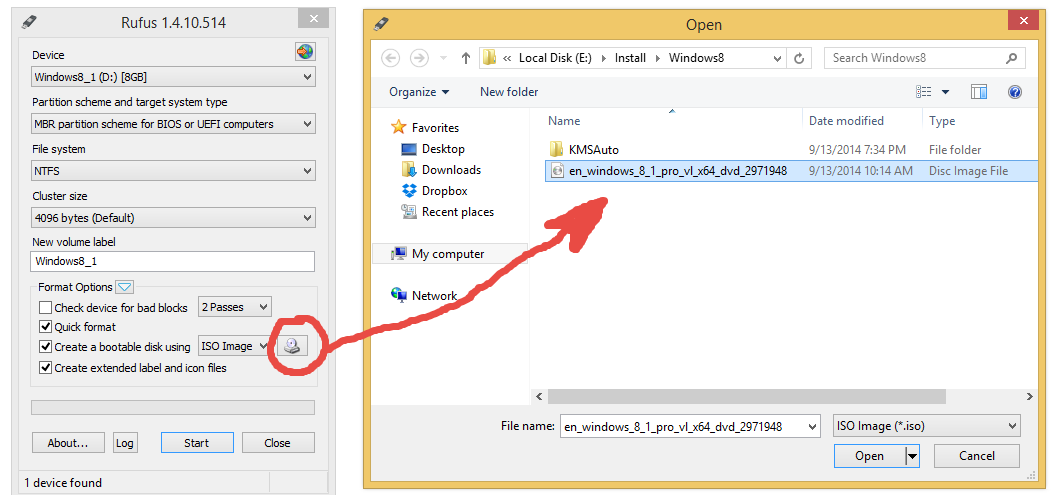Go forward in the Open dialog
This screenshot has width=1053, height=495.
(x=419, y=58)
